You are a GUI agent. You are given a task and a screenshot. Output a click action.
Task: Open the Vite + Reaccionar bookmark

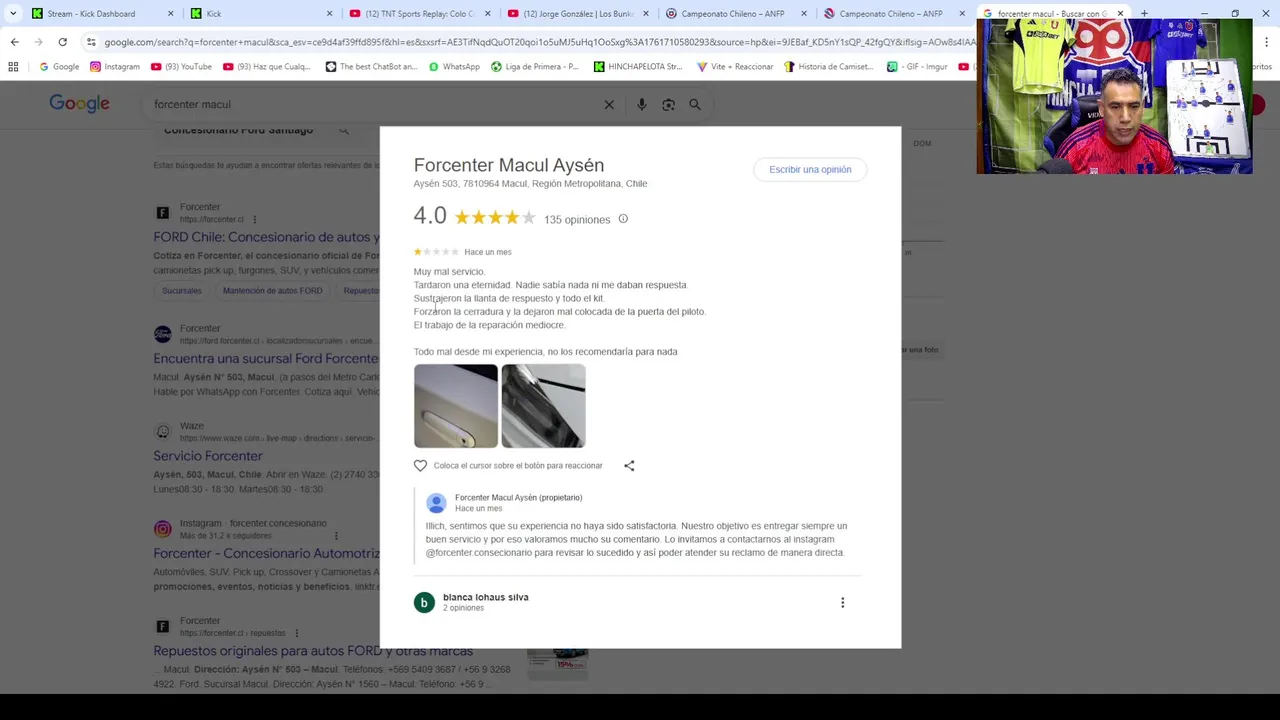(x=735, y=66)
